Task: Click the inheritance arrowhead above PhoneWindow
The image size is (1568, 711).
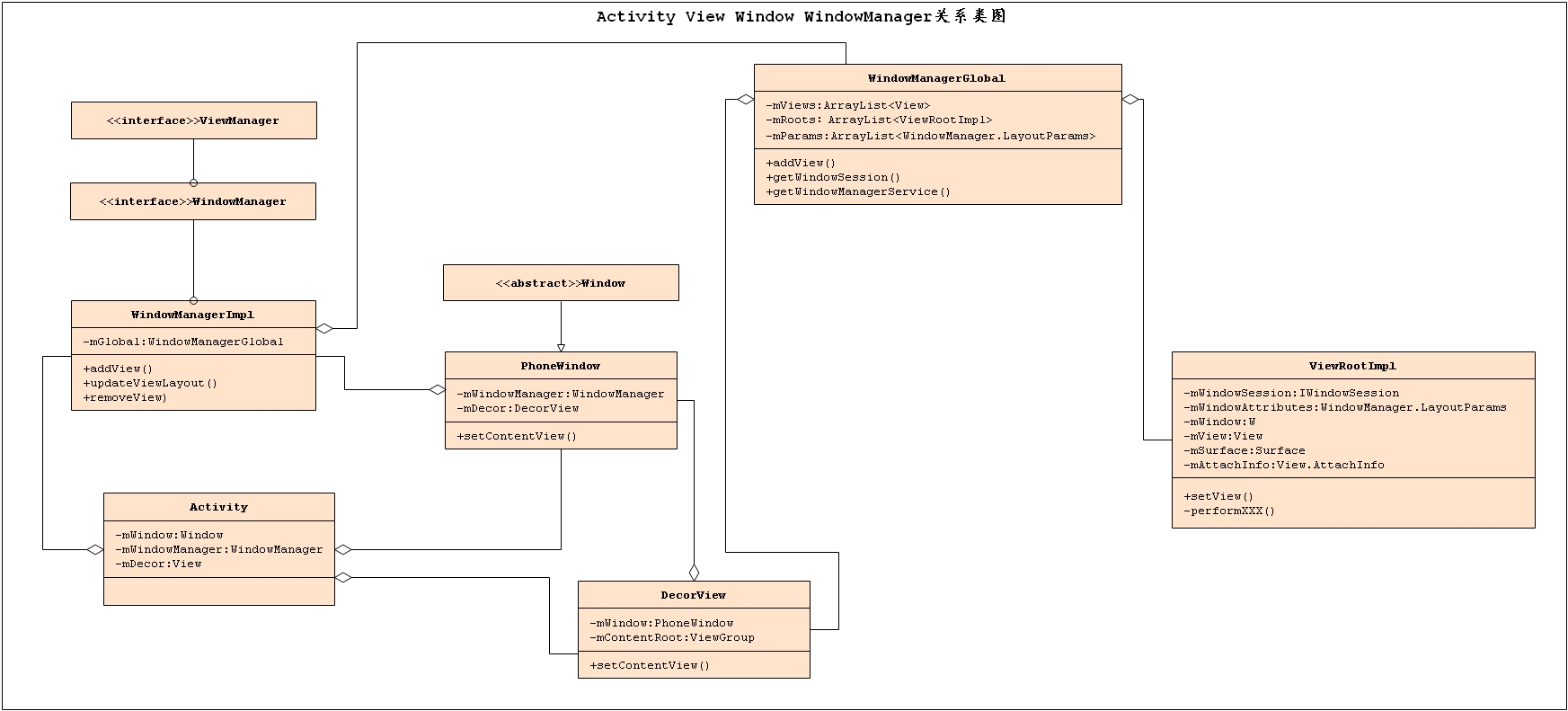Action: click(x=561, y=347)
